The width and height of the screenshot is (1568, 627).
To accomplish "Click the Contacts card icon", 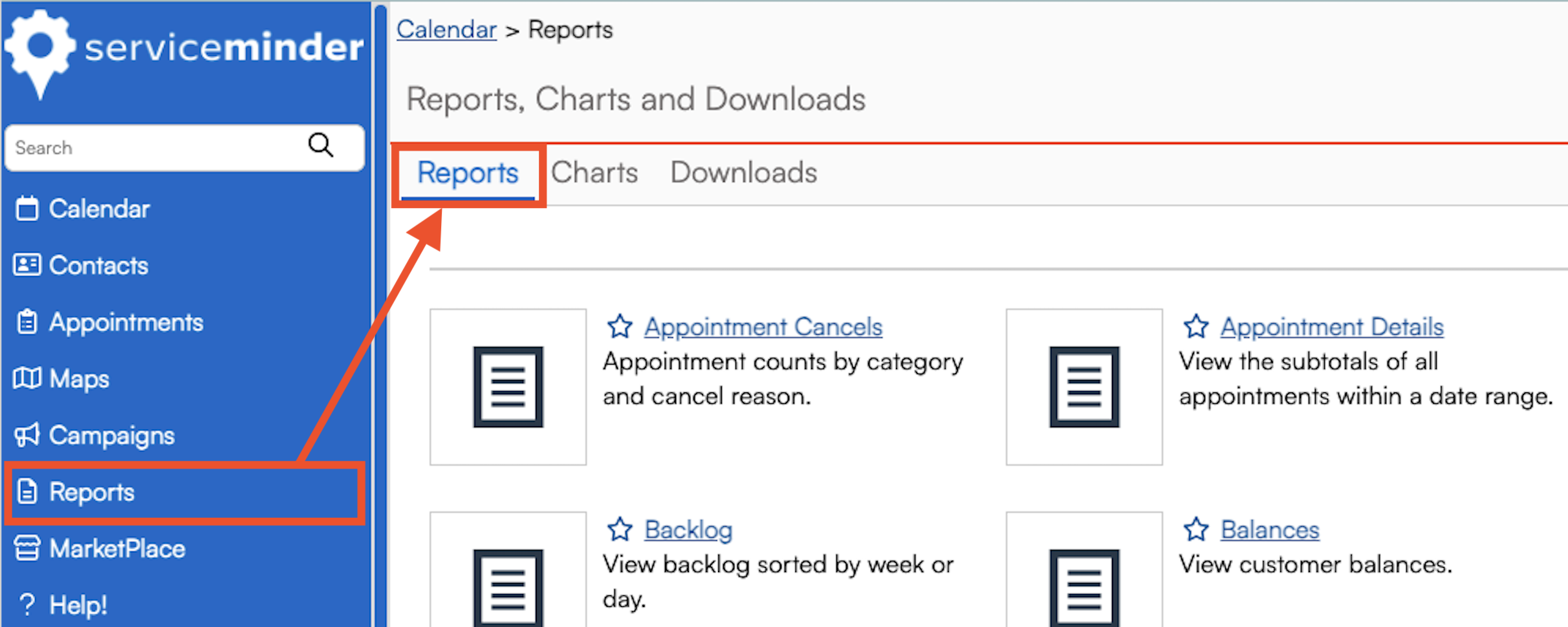I will coord(27,265).
